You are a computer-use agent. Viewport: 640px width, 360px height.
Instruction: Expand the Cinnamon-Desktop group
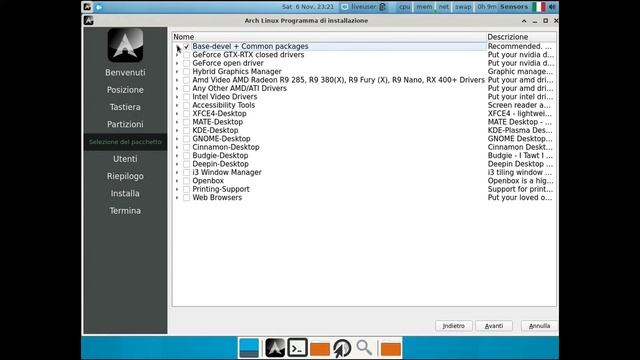pos(177,147)
